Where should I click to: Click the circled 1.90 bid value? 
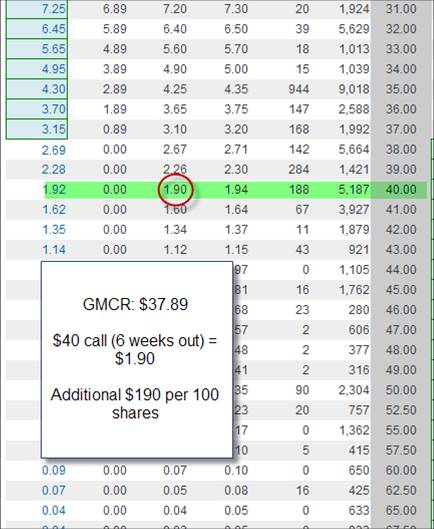pos(175,190)
